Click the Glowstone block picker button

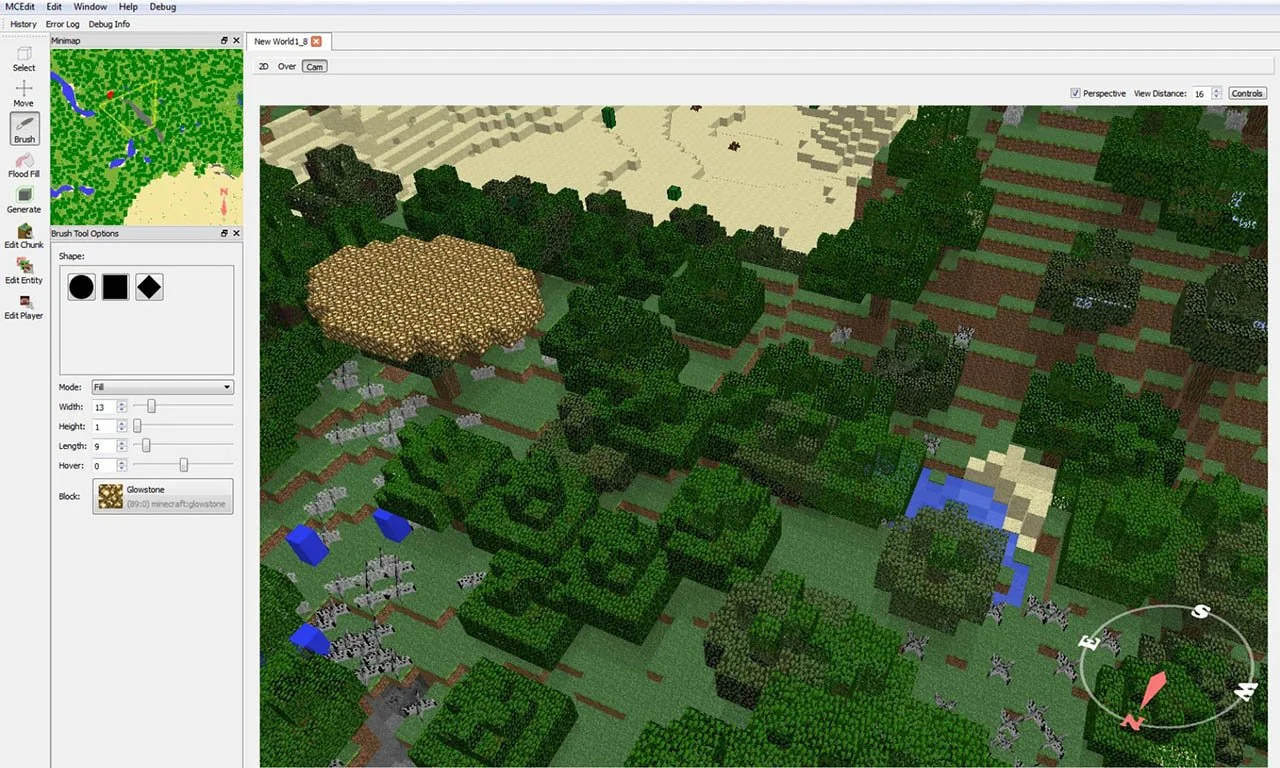163,496
